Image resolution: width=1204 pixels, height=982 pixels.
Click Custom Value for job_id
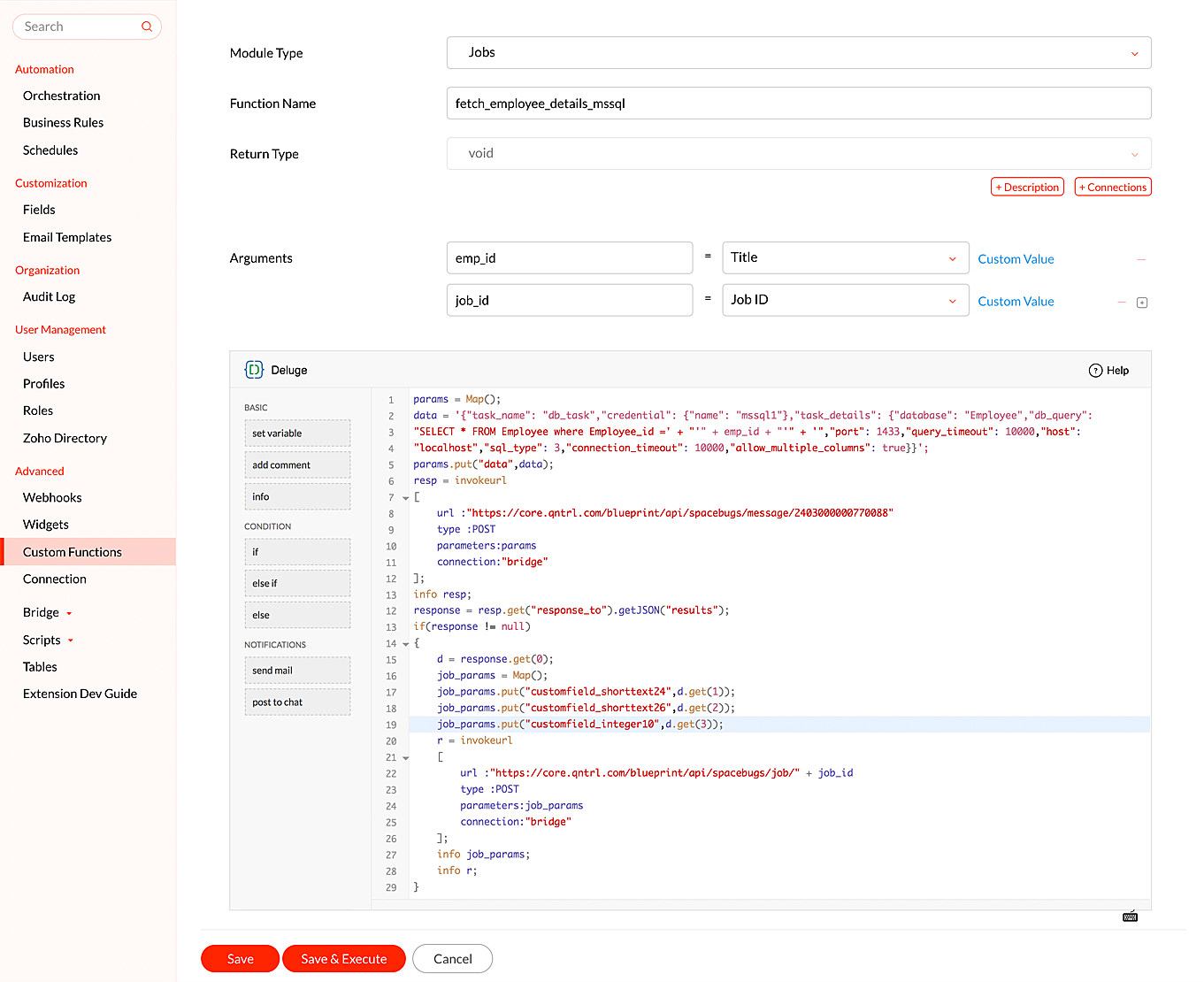point(1016,302)
